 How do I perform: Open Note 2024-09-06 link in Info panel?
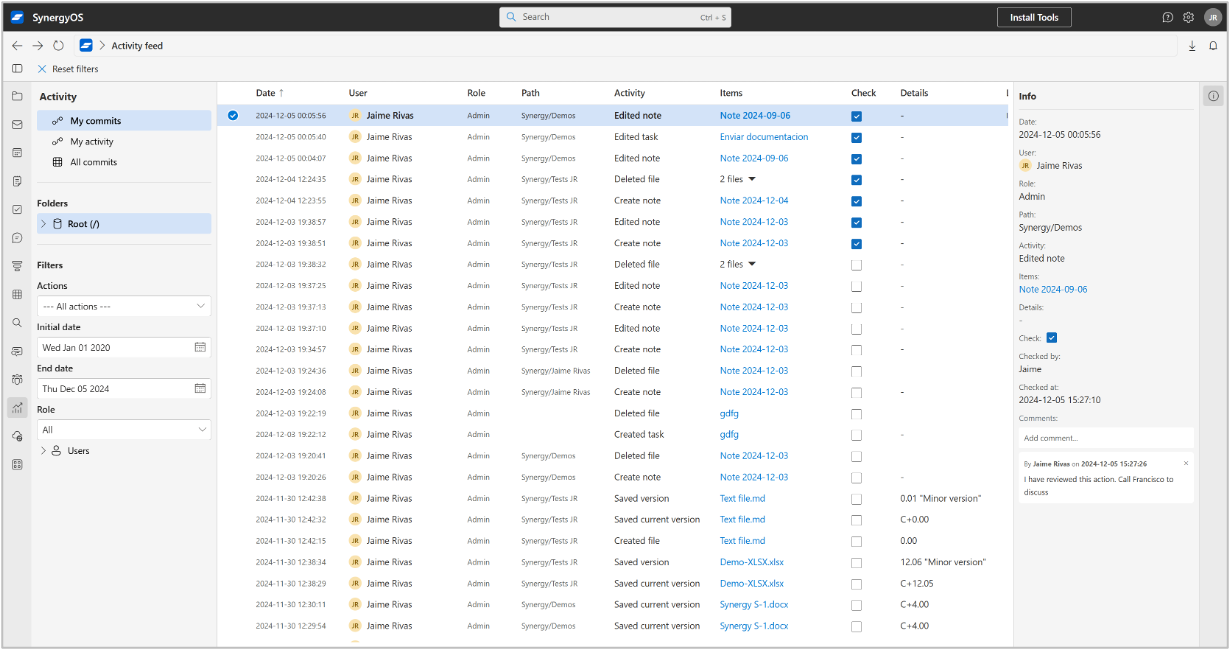tap(1053, 289)
